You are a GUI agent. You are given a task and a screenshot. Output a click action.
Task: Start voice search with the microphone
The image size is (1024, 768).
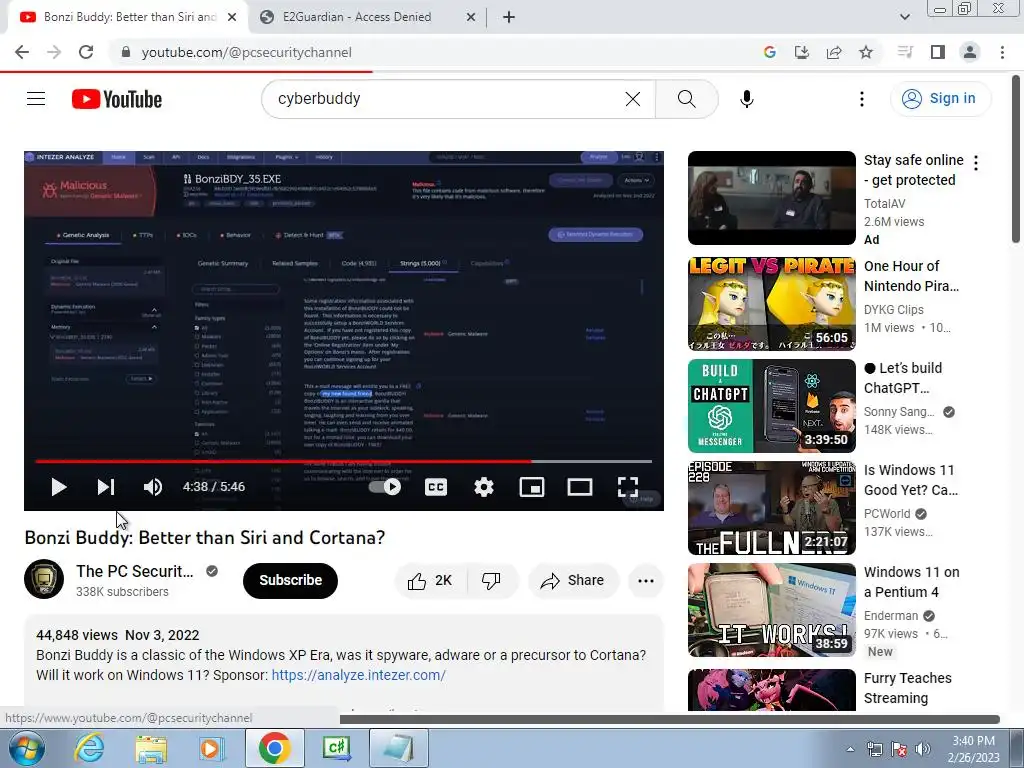746,99
